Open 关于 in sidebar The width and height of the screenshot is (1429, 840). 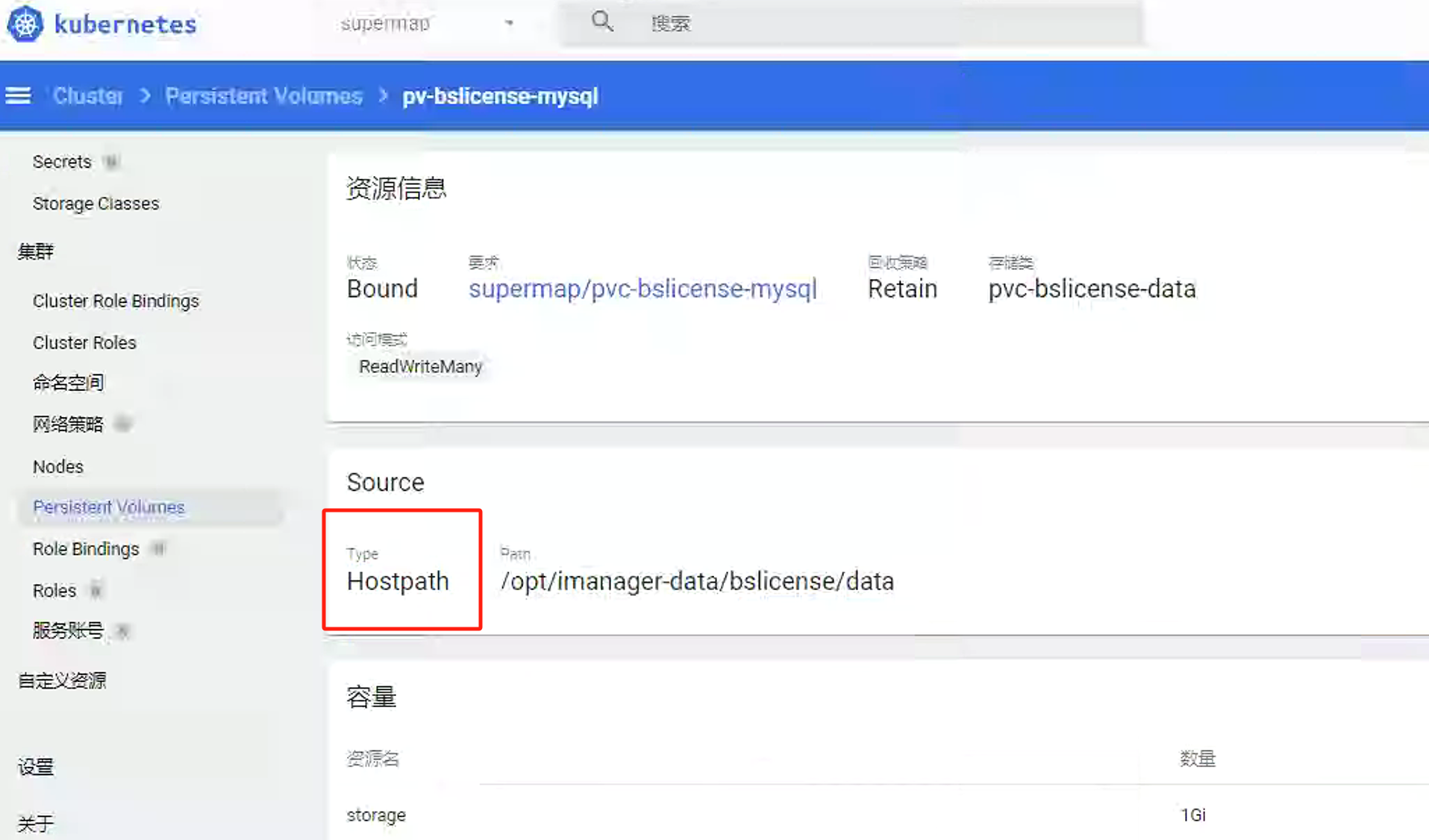[36, 824]
